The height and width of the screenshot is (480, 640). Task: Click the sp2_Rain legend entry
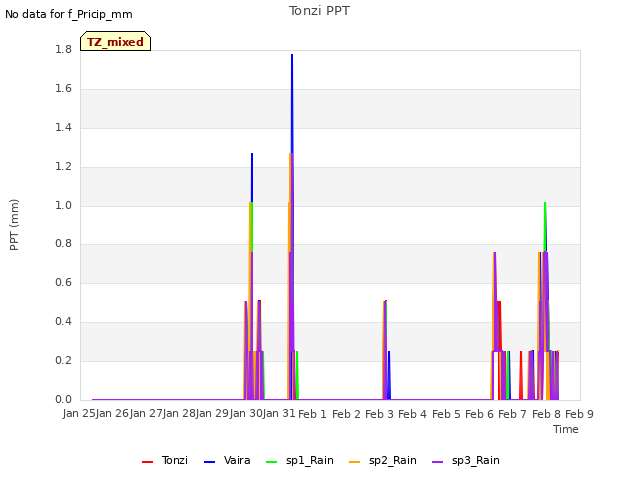(383, 461)
